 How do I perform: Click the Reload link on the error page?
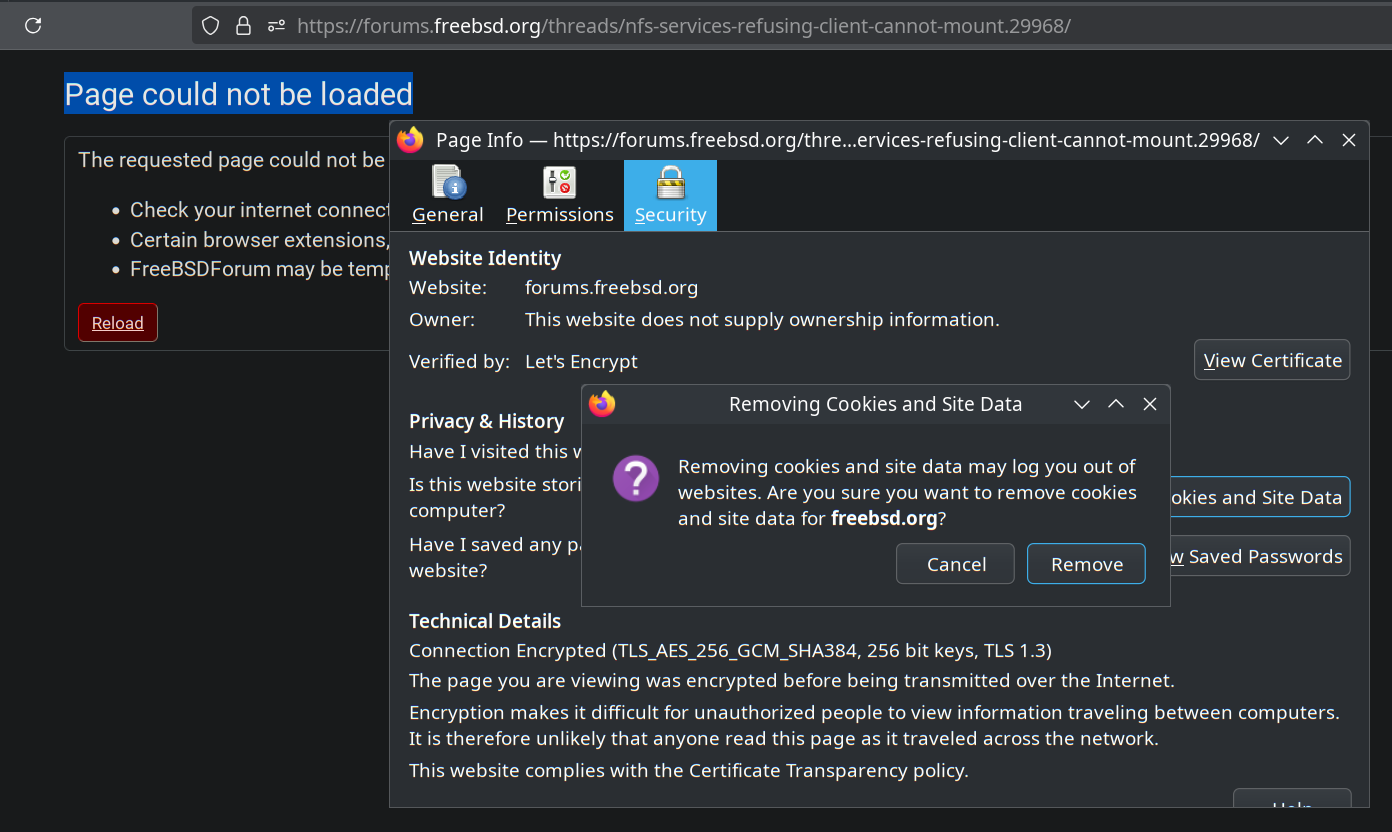tap(117, 322)
